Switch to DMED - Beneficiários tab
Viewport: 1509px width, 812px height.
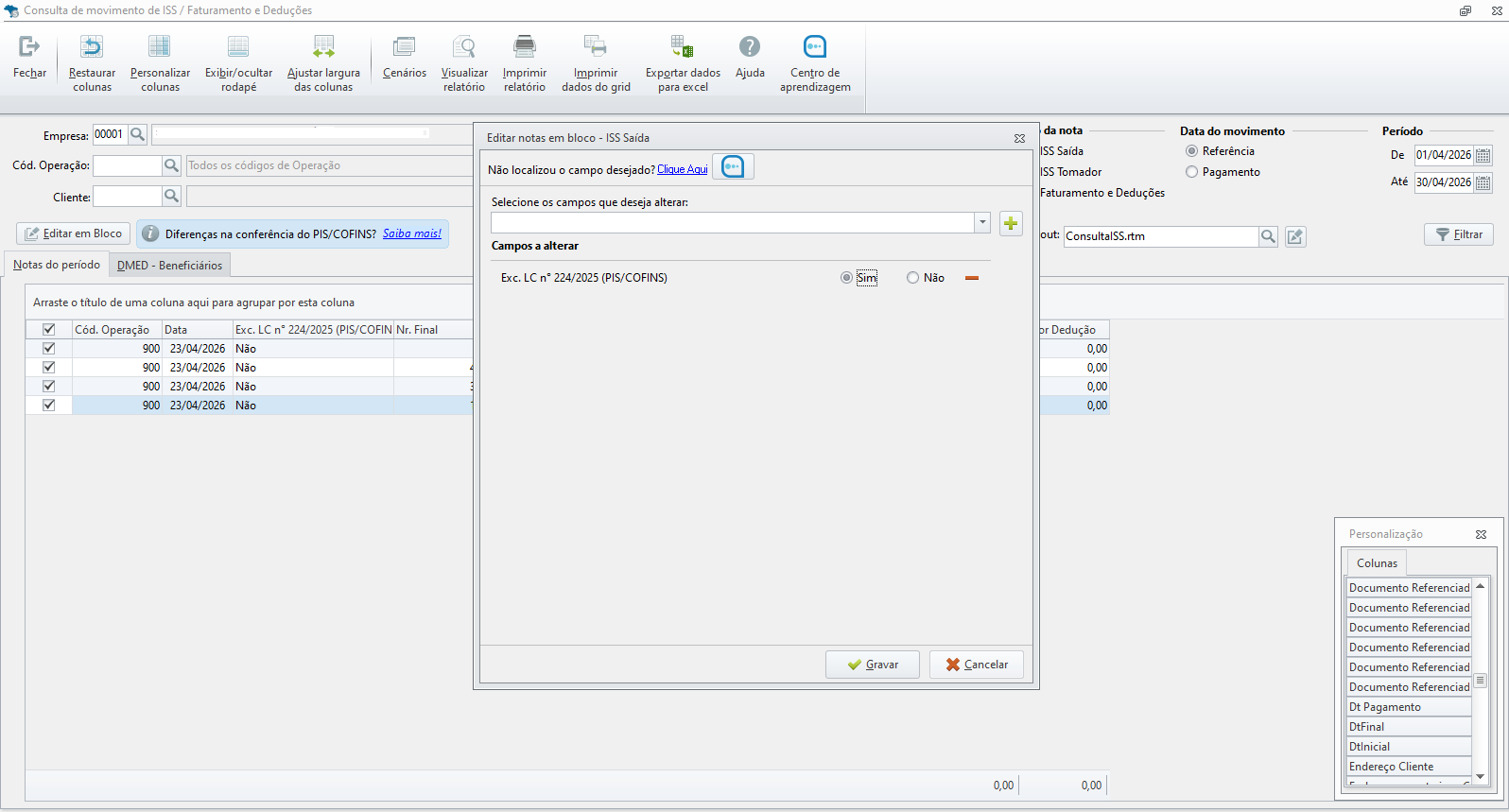coord(169,266)
